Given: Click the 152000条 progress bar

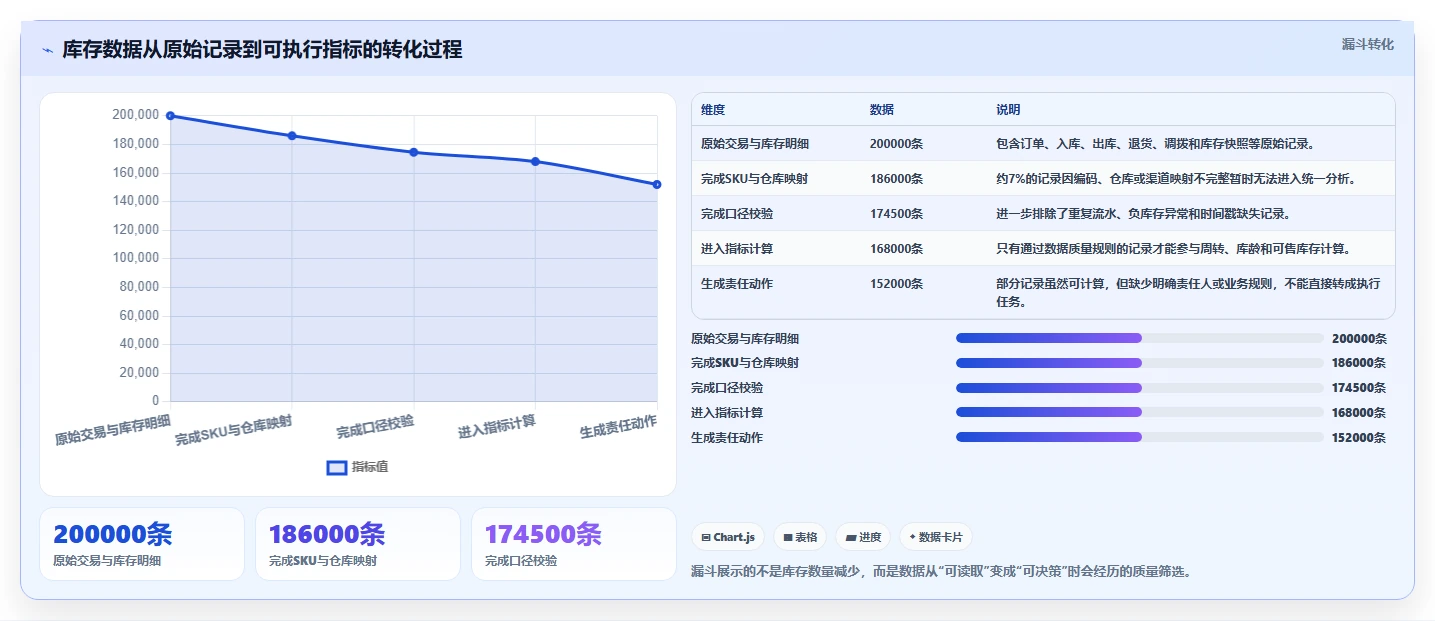Looking at the screenshot, I should point(1140,437).
